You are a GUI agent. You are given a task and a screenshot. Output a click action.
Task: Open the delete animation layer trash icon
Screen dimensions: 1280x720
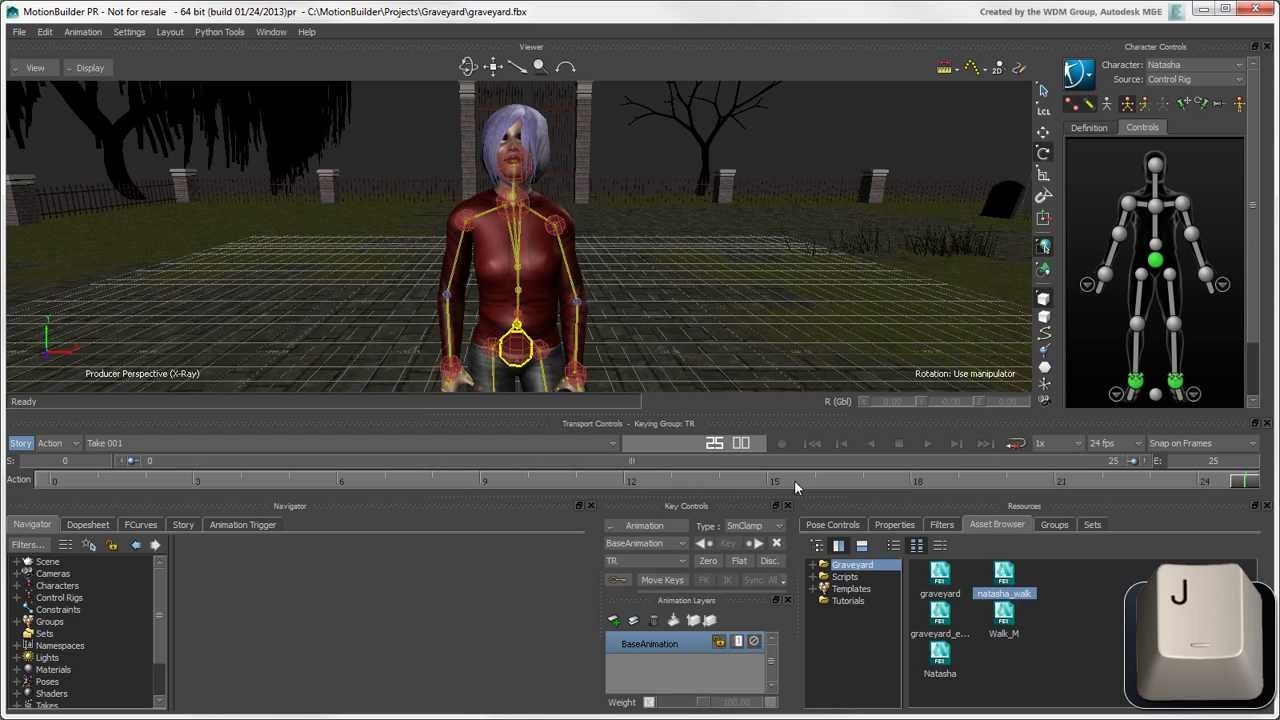(653, 621)
